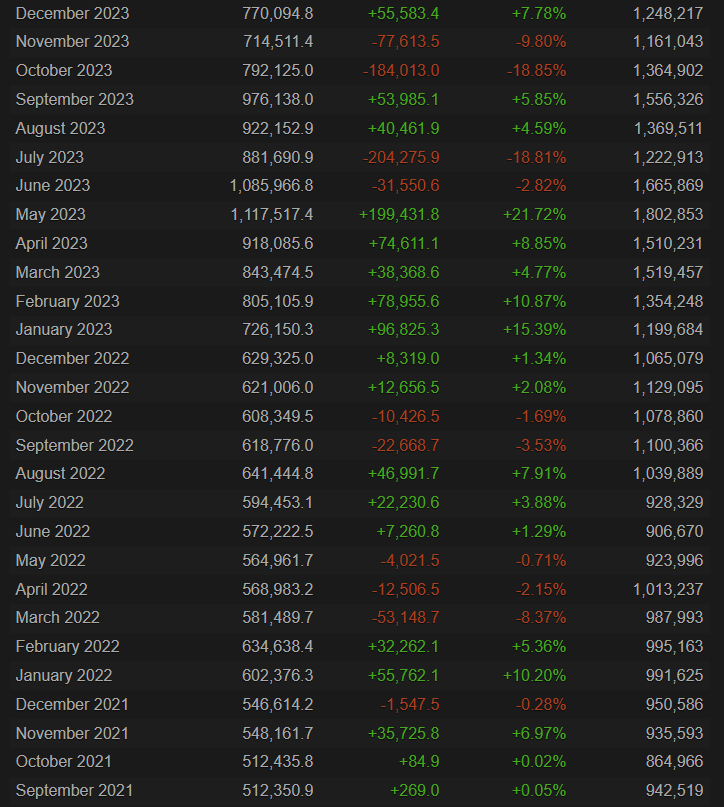724x807 pixels.
Task: Click the gain value +199,431.8
Action: pos(399,214)
